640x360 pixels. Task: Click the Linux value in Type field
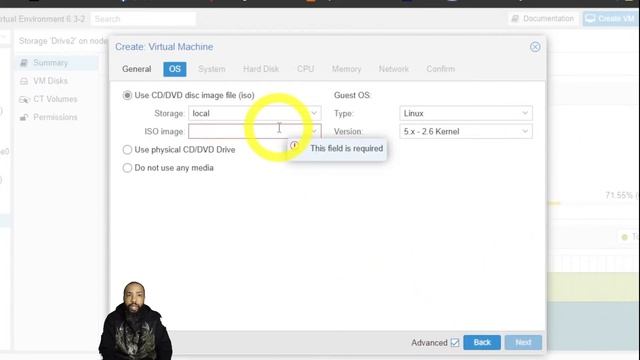tap(413, 113)
